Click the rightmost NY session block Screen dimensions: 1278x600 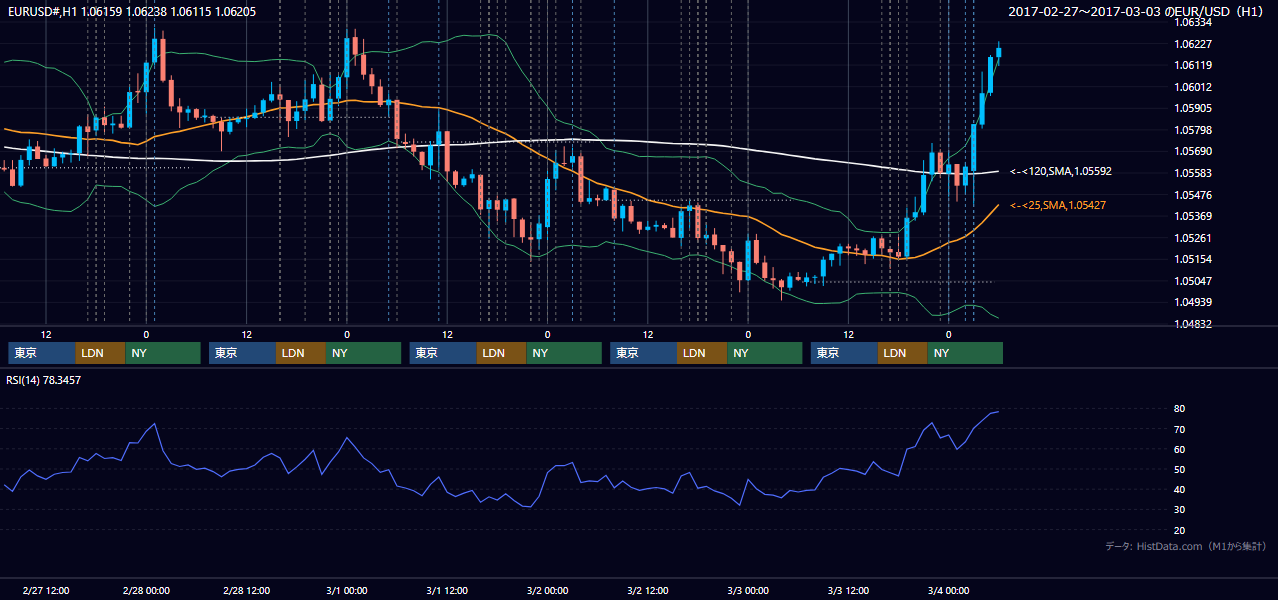click(x=965, y=353)
